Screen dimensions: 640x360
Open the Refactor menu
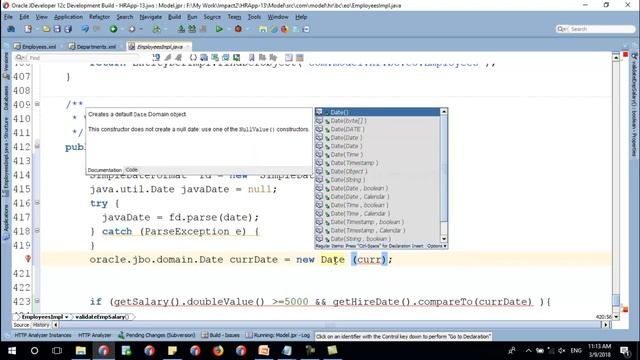99,17
